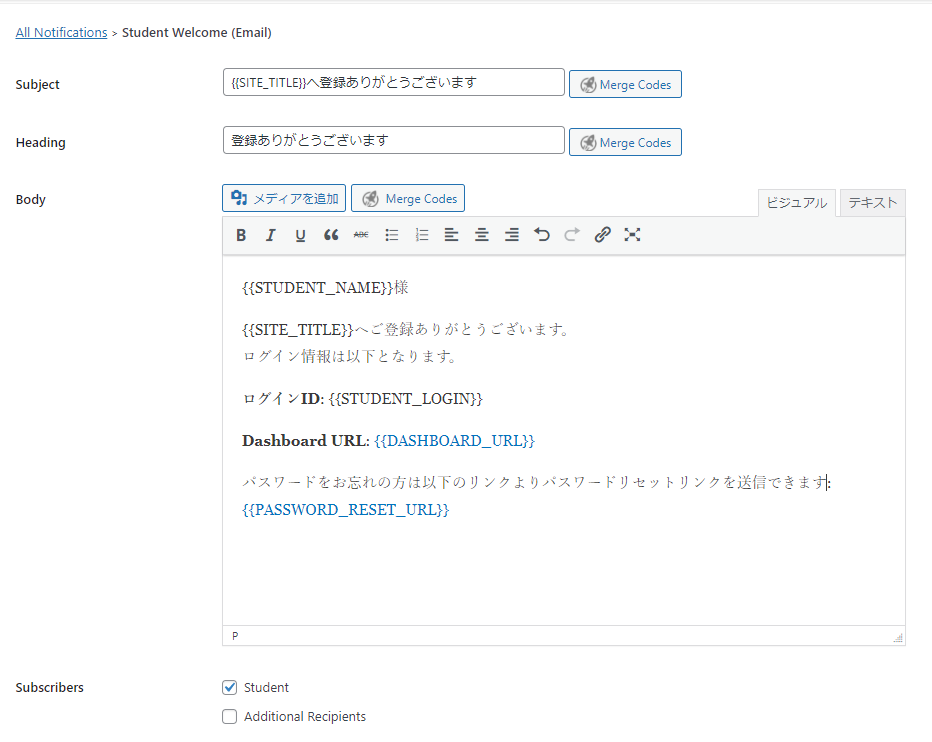The width and height of the screenshot is (932, 742).
Task: Enable the Additional Recipients checkbox
Action: (x=229, y=716)
